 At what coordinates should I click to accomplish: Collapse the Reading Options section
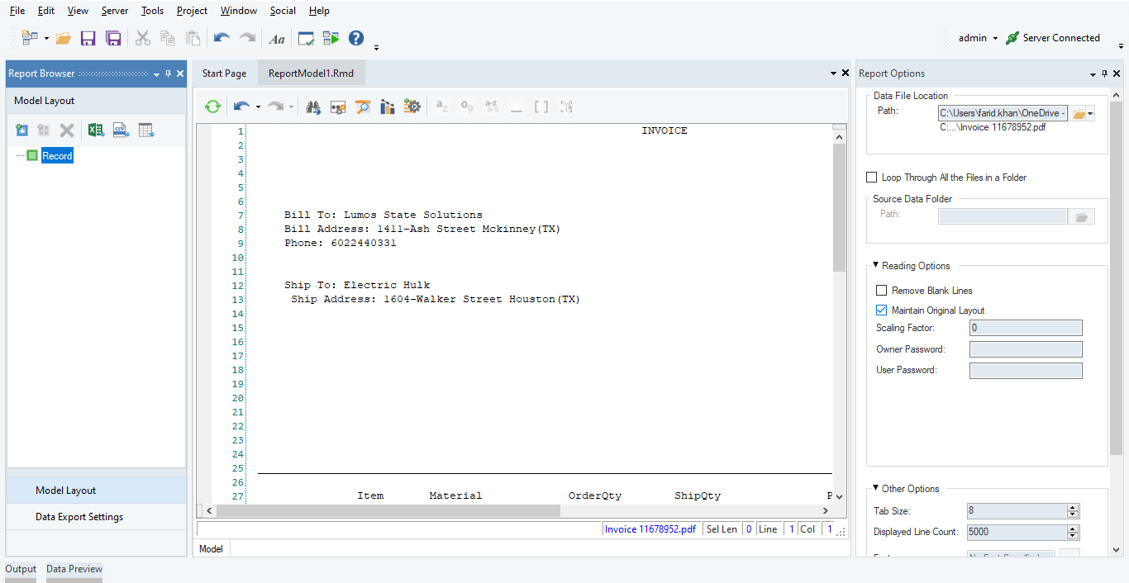[876, 266]
